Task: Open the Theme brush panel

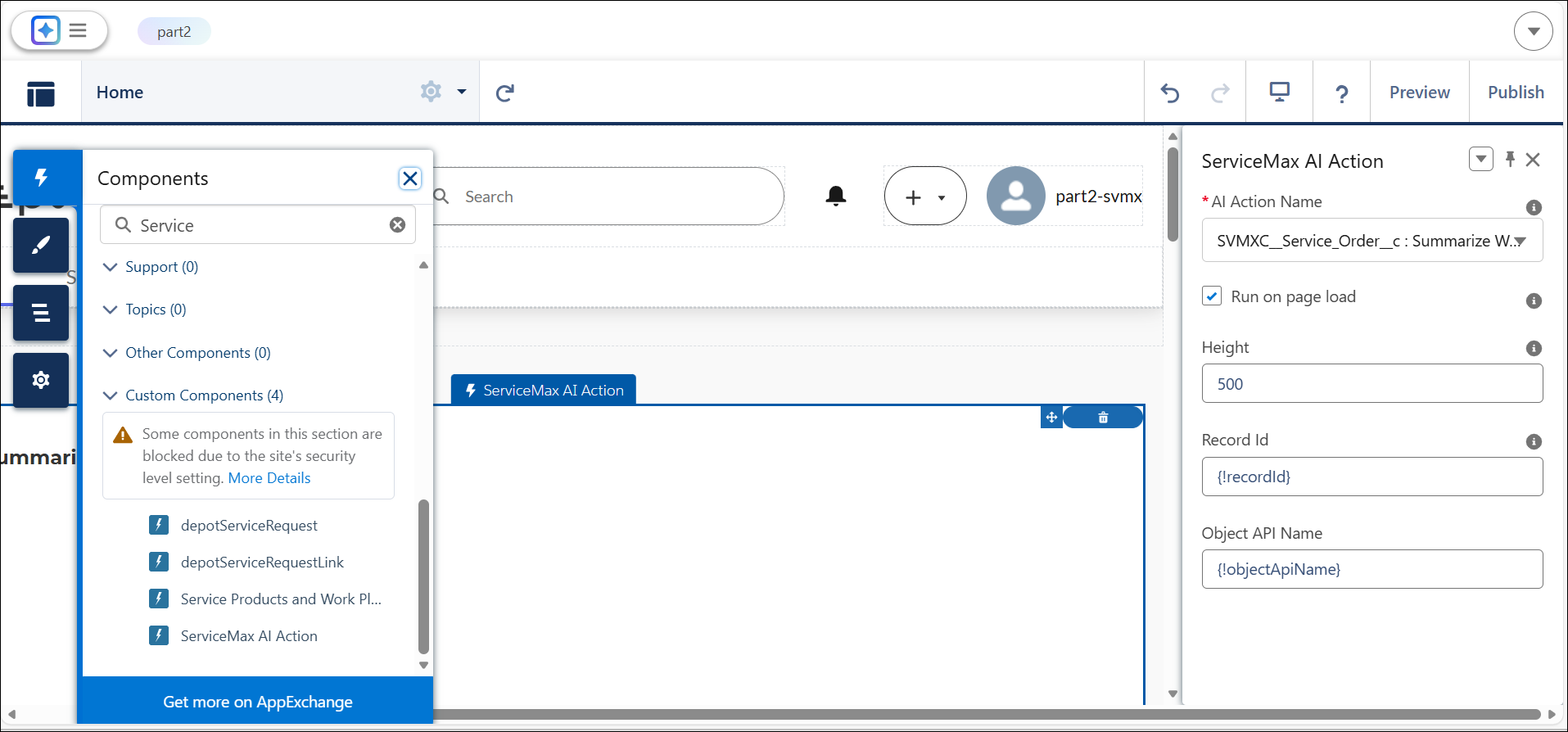Action: [41, 245]
